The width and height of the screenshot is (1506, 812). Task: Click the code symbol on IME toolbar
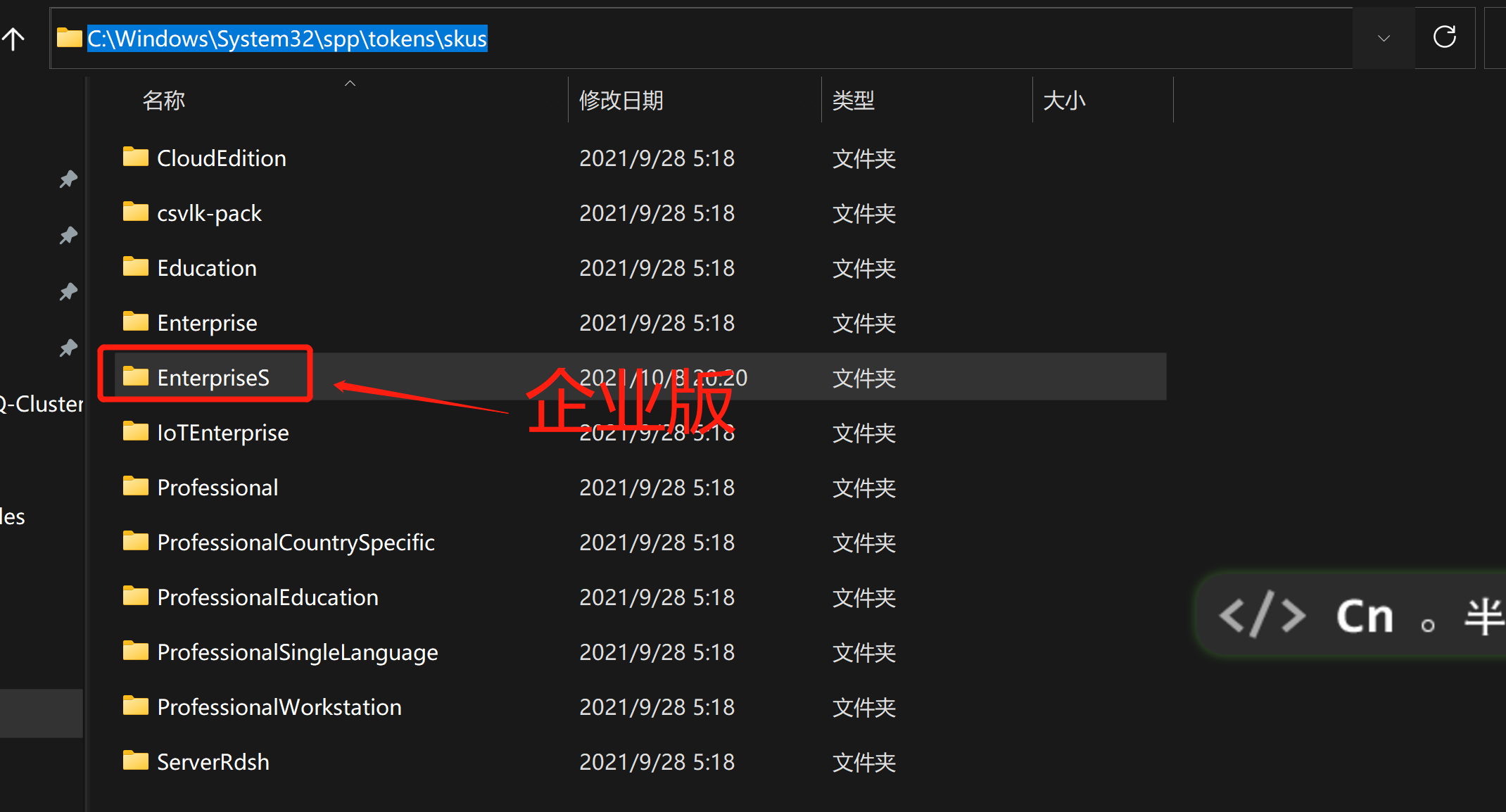[x=1262, y=616]
